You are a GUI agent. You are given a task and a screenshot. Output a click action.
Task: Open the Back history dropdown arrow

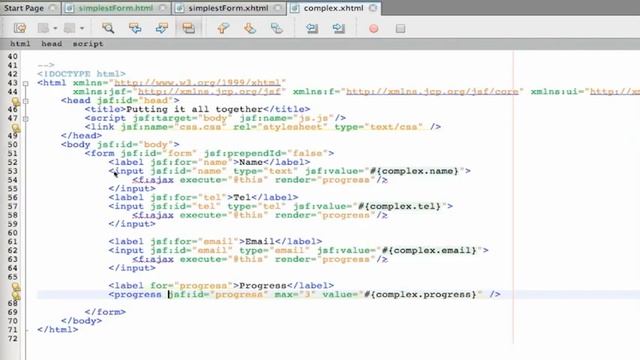click(x=55, y=29)
